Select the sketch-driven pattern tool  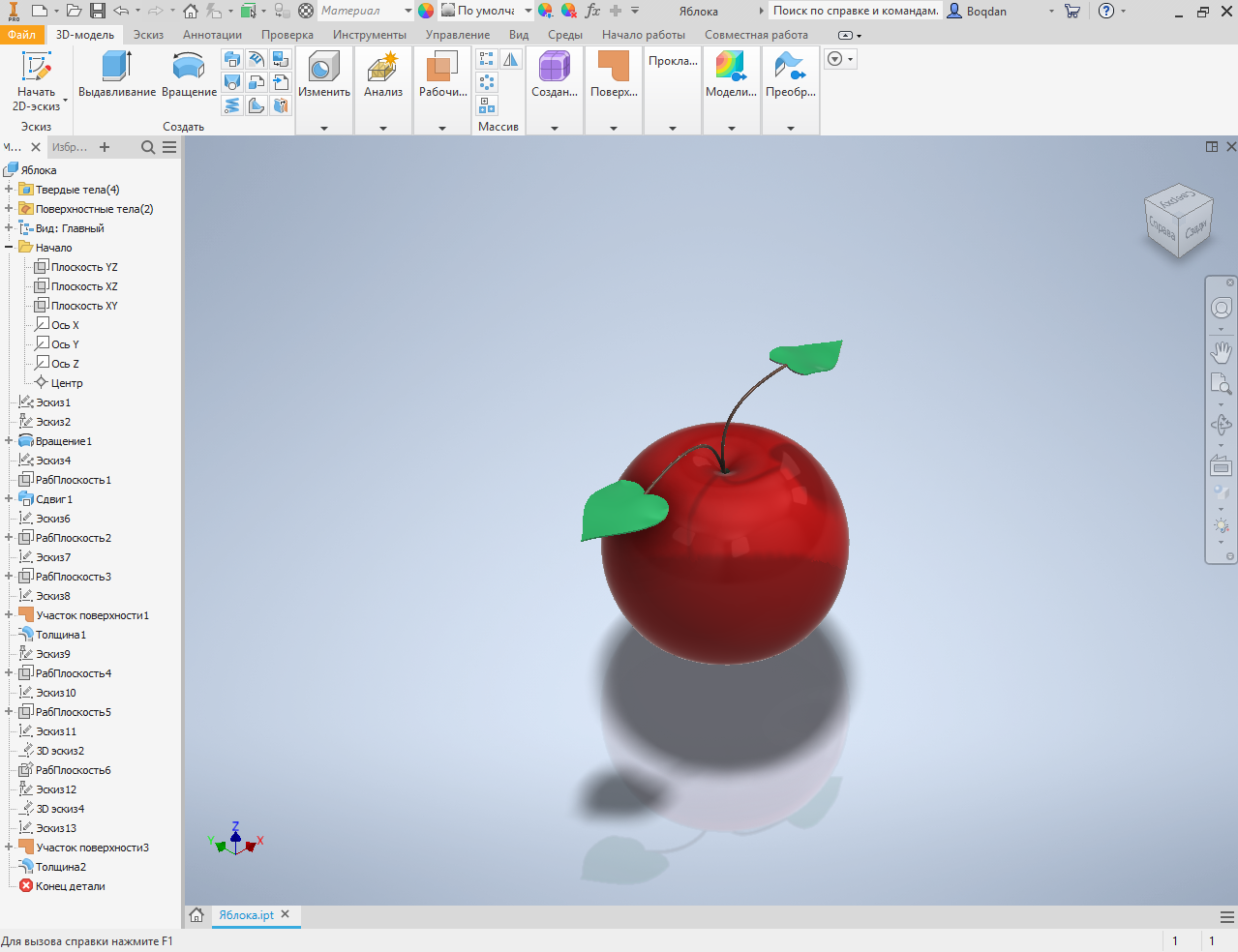pyautogui.click(x=487, y=105)
